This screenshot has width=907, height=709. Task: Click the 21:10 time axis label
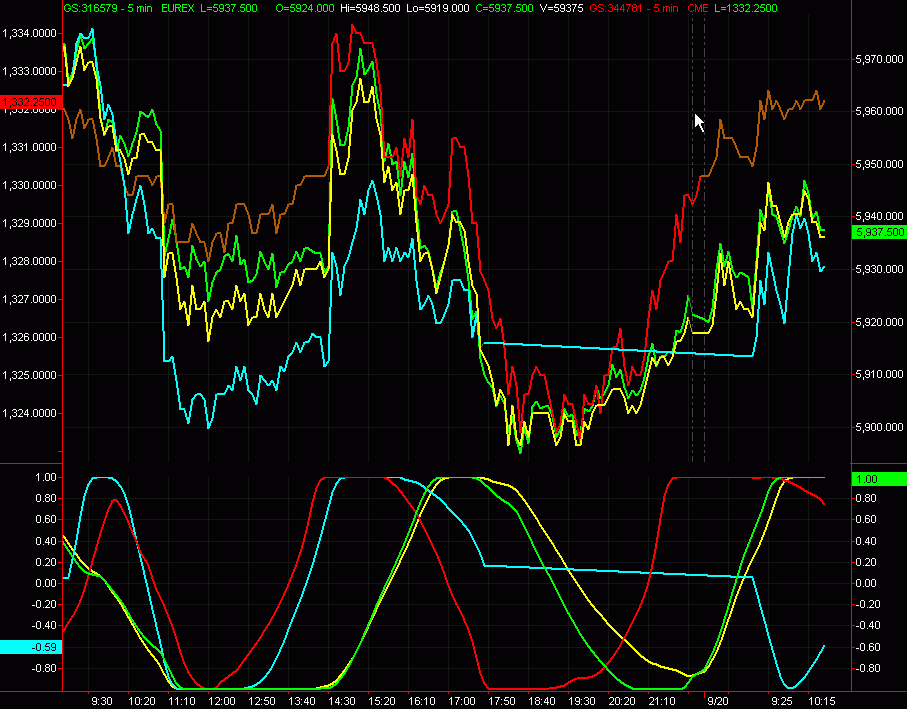point(662,701)
